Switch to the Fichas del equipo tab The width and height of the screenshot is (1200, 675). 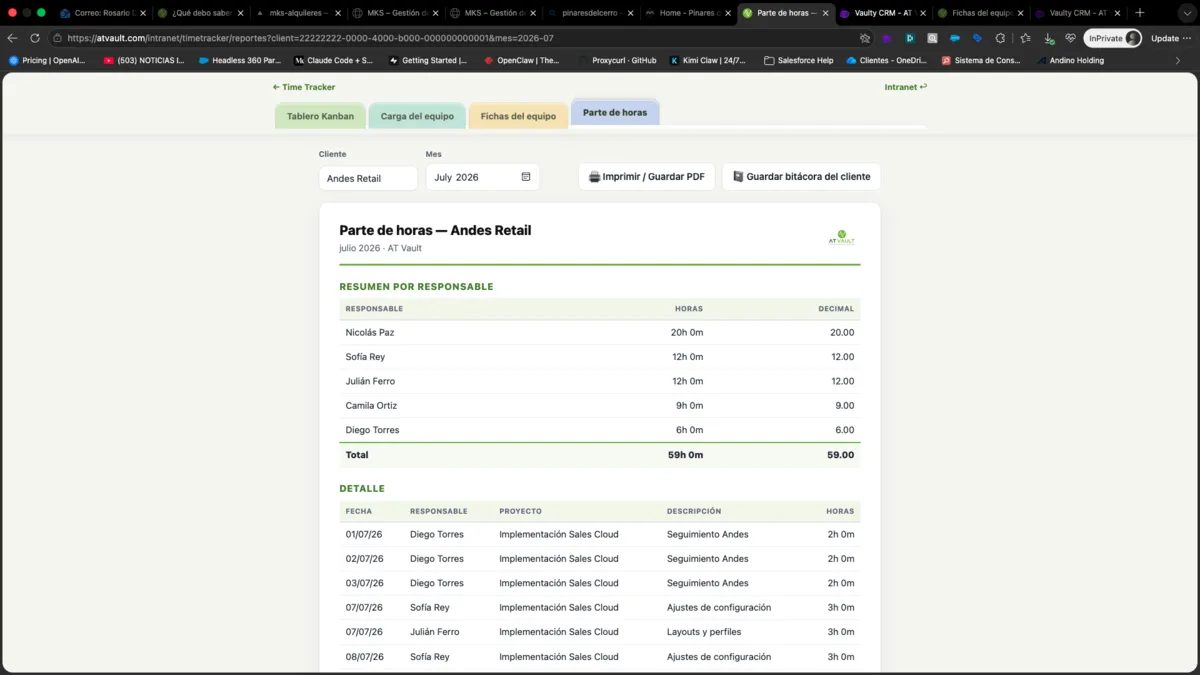(x=518, y=116)
